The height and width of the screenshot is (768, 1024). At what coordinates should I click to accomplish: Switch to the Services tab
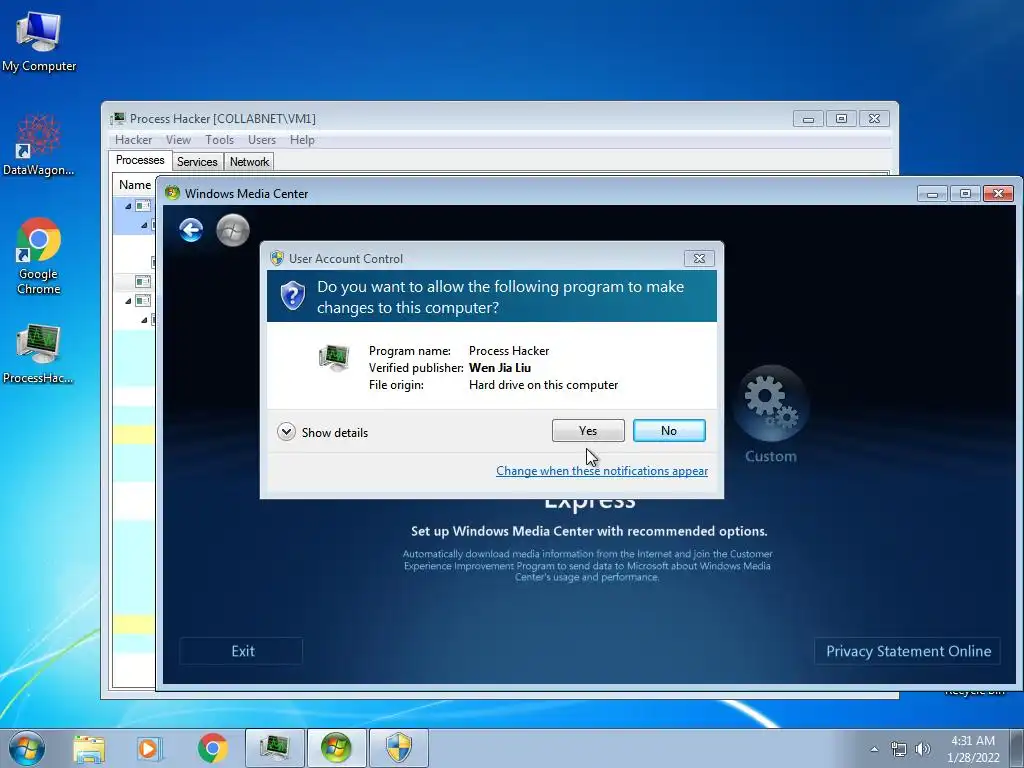tap(197, 161)
